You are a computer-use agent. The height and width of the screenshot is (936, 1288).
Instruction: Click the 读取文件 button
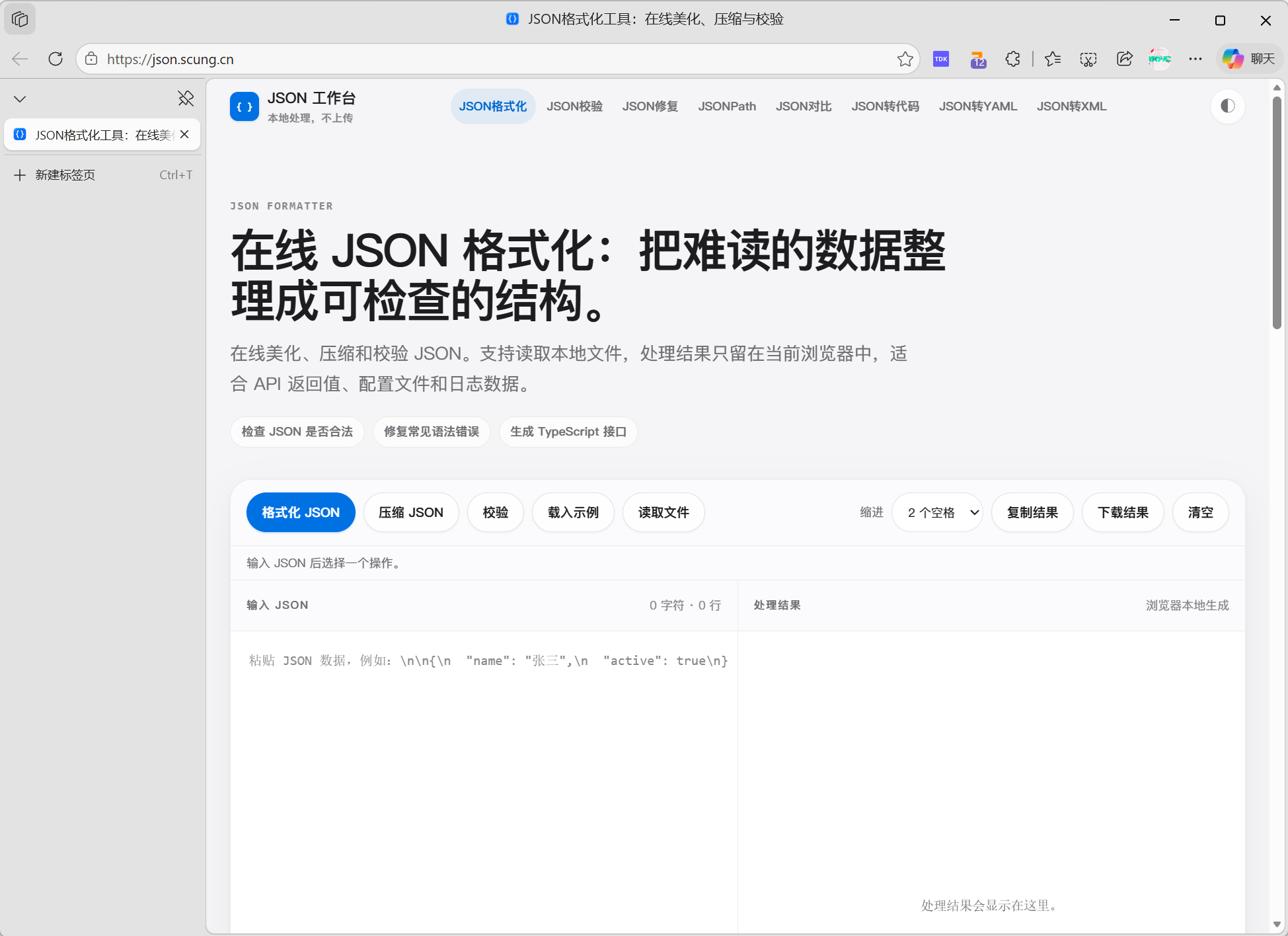(663, 512)
